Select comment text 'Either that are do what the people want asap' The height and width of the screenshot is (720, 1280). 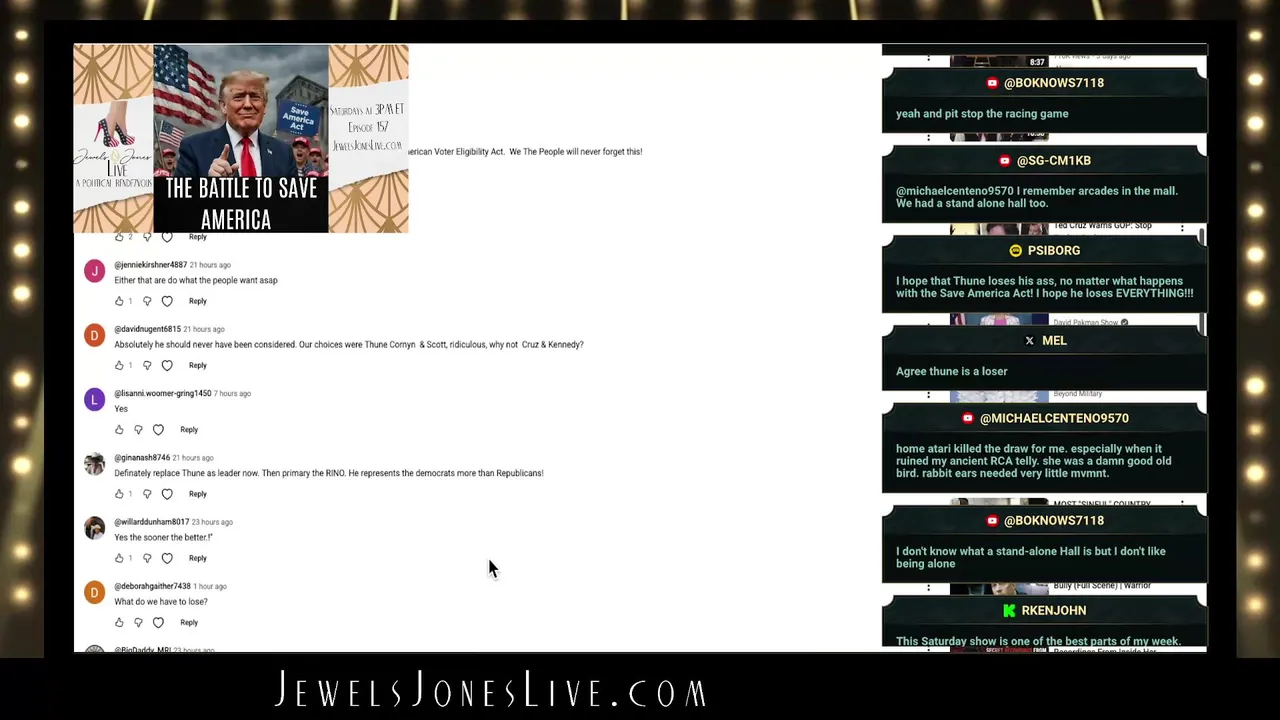click(x=196, y=281)
